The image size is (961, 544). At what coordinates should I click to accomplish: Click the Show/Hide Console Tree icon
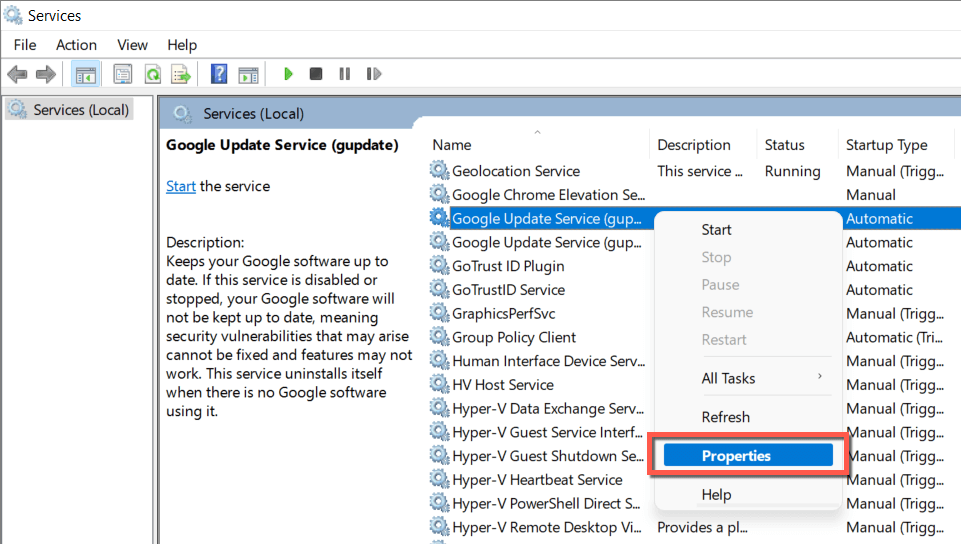point(87,74)
